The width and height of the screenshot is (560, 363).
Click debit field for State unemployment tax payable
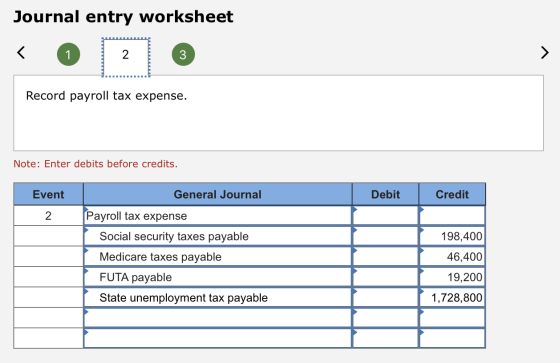pyautogui.click(x=385, y=297)
